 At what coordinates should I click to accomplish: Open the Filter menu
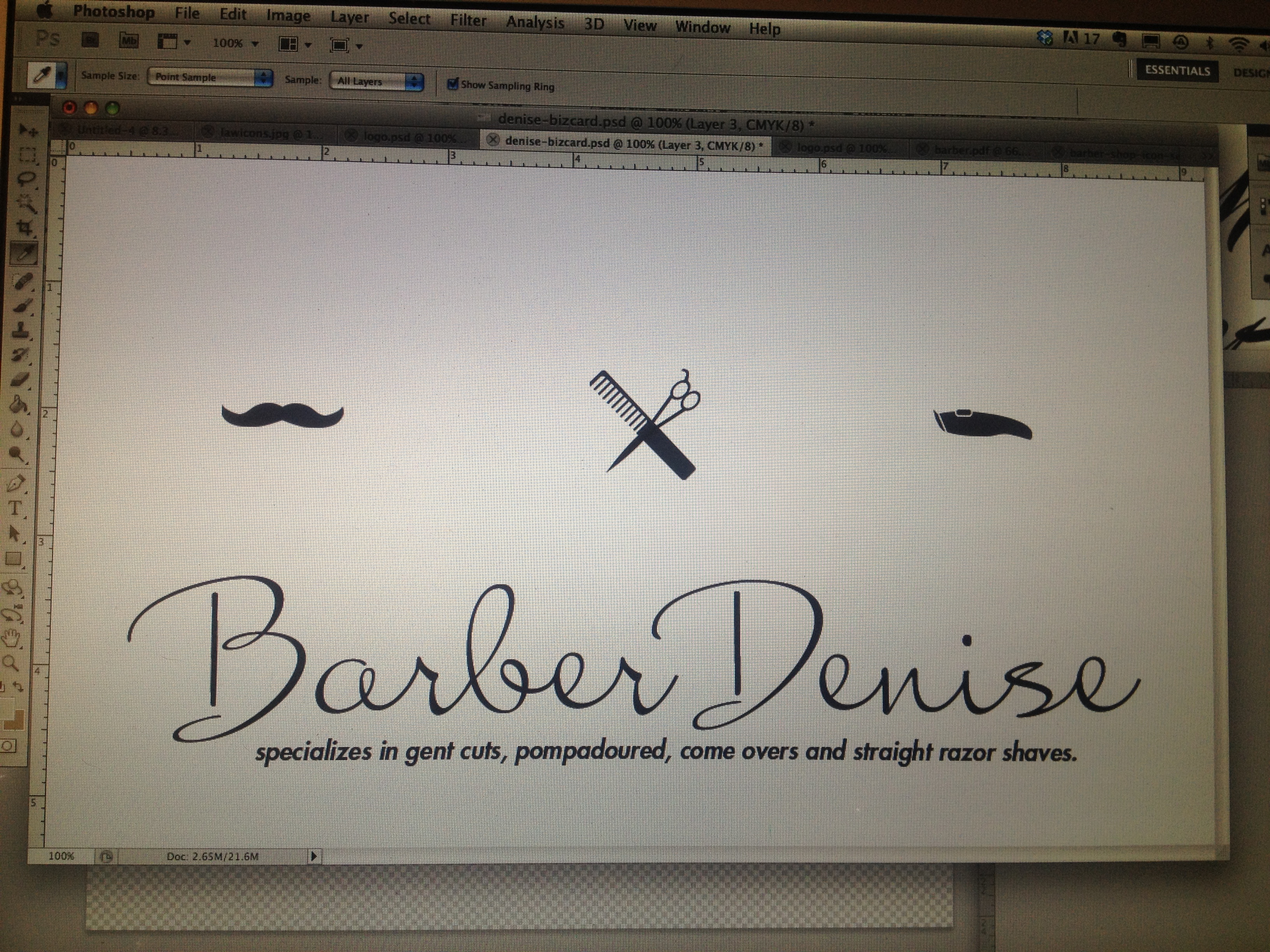468,21
